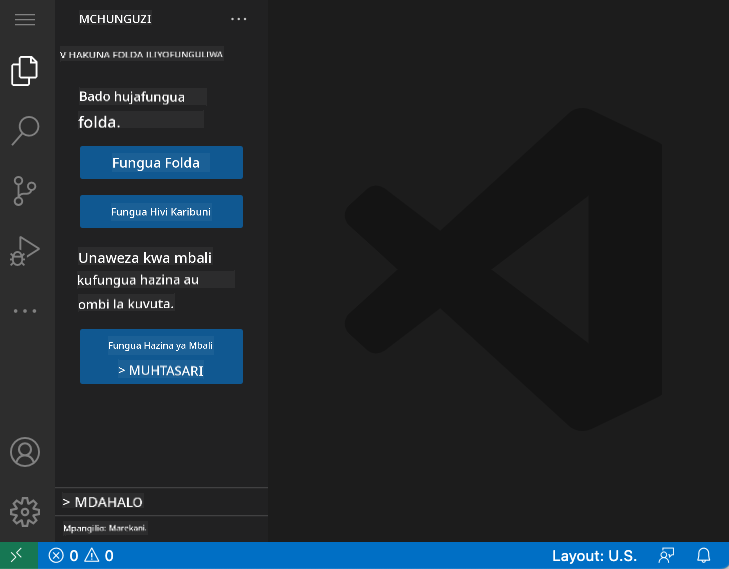The image size is (729, 569).
Task: Open the Explorer view in activity bar
Action: click(25, 71)
